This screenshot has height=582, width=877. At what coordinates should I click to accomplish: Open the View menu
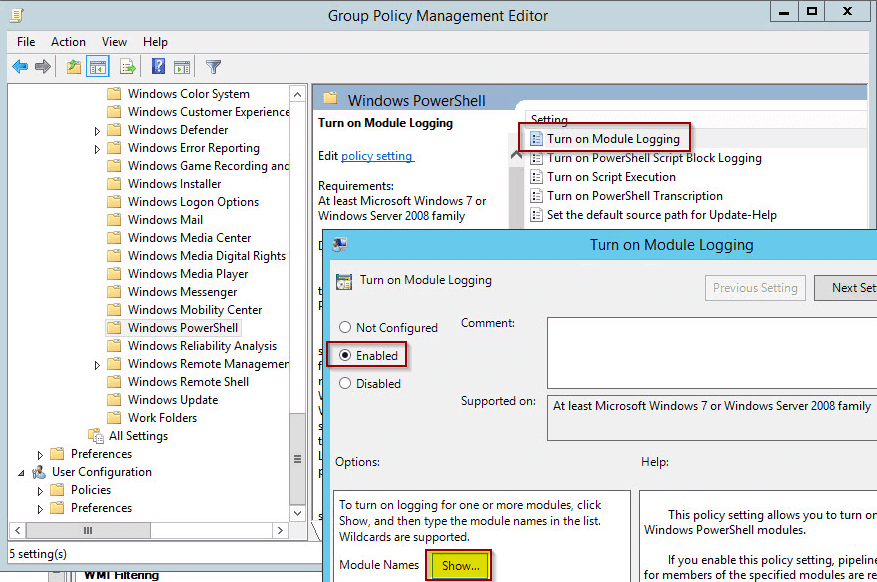(114, 42)
